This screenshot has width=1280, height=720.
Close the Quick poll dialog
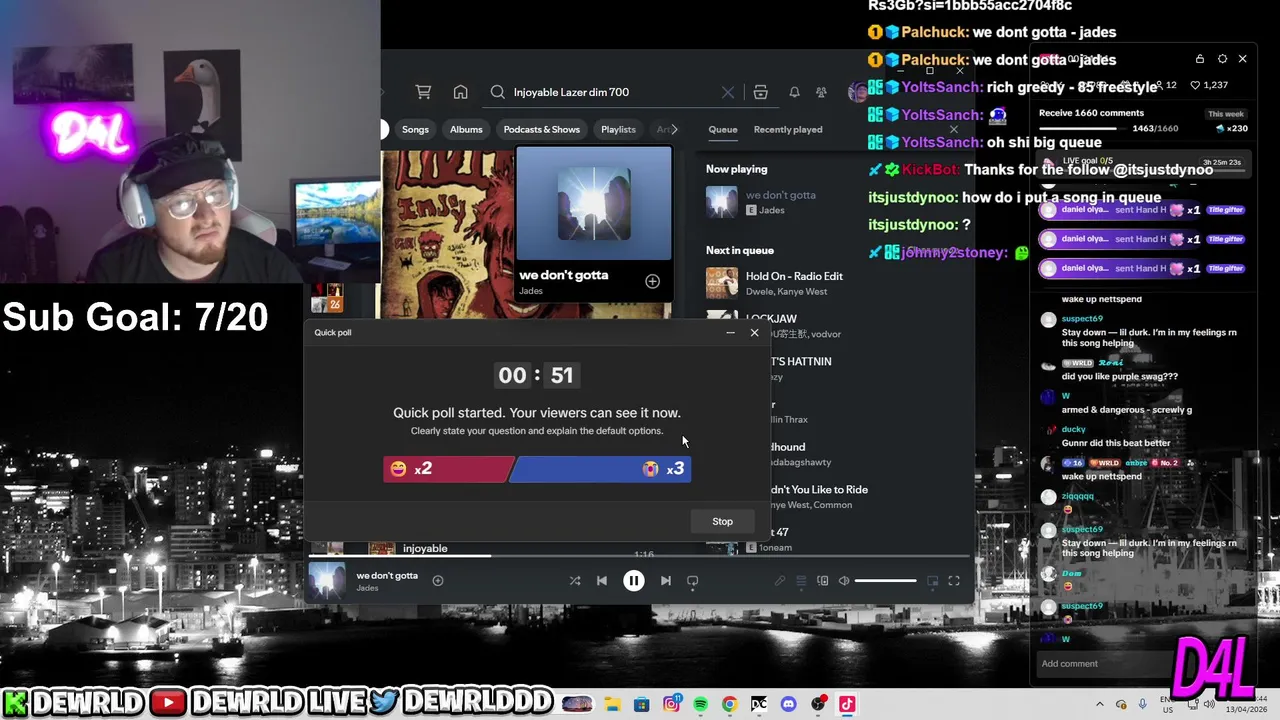tap(755, 332)
